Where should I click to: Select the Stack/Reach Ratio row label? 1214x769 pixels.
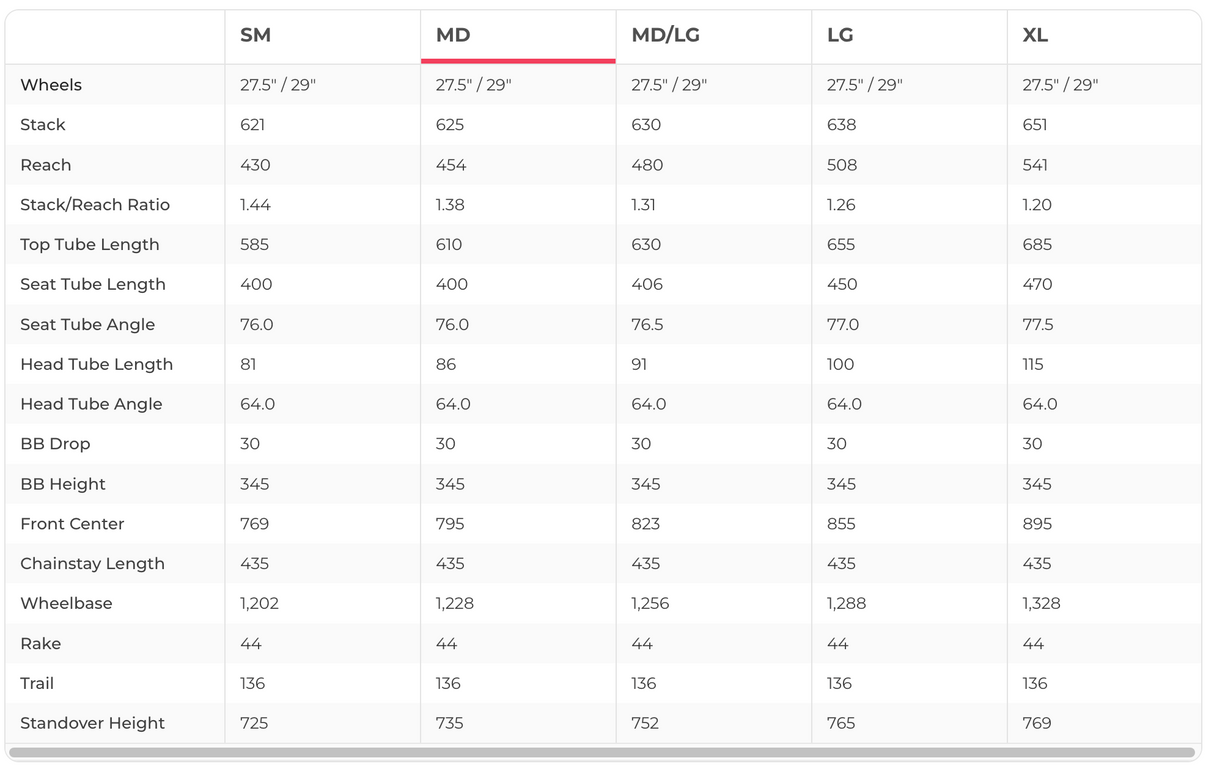(x=95, y=205)
